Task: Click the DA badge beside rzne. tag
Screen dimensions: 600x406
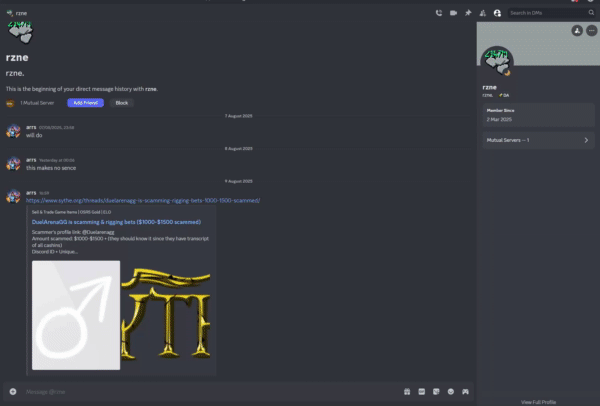Action: point(504,95)
